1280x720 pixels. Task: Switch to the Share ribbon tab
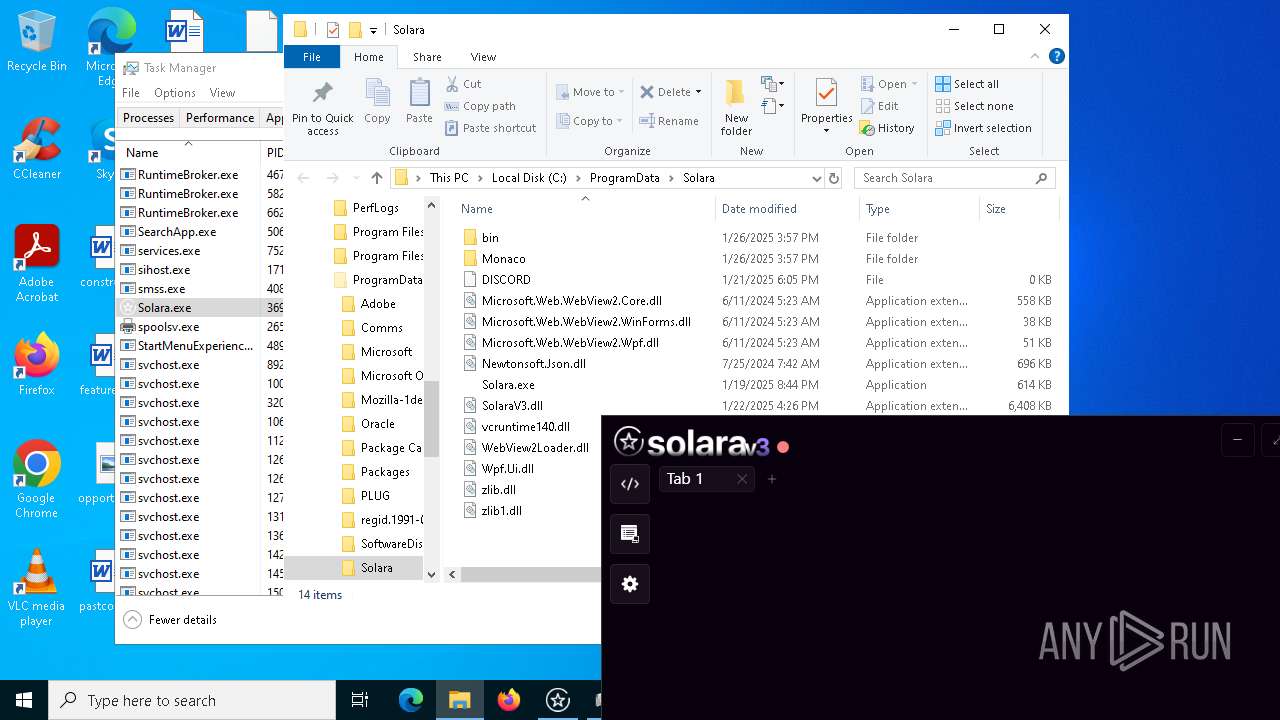(x=427, y=57)
